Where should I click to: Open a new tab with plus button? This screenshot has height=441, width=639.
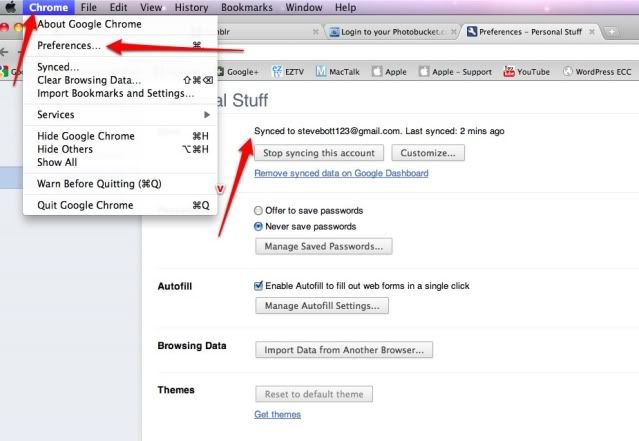[611, 31]
